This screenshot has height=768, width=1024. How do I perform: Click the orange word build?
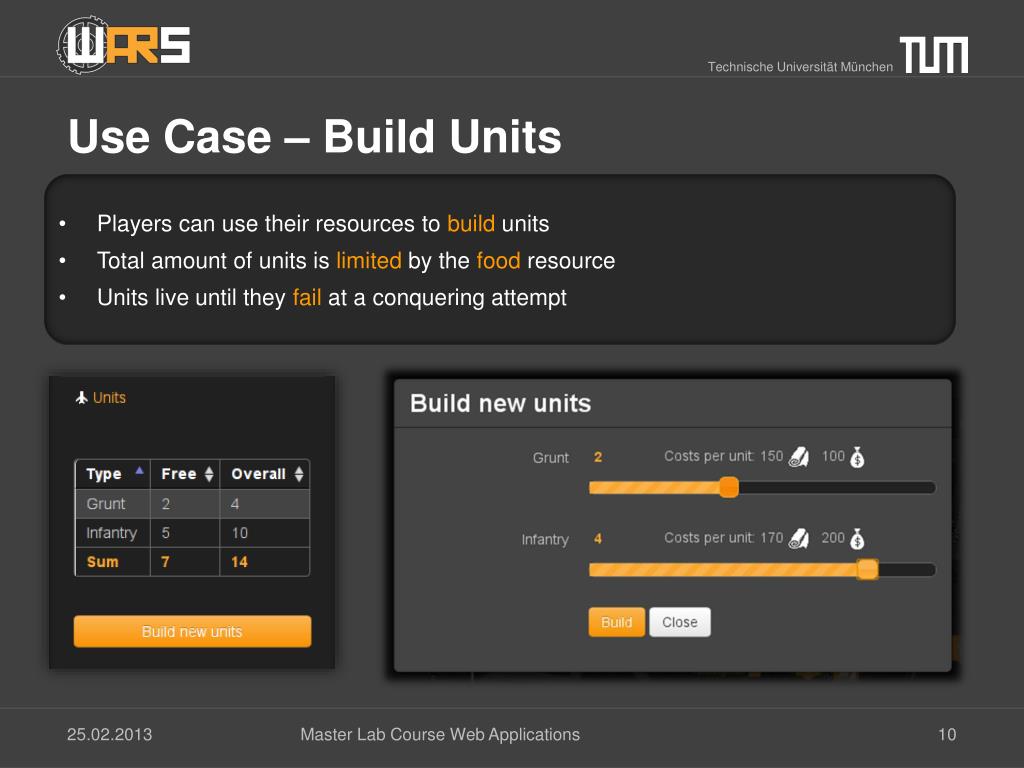pos(471,224)
